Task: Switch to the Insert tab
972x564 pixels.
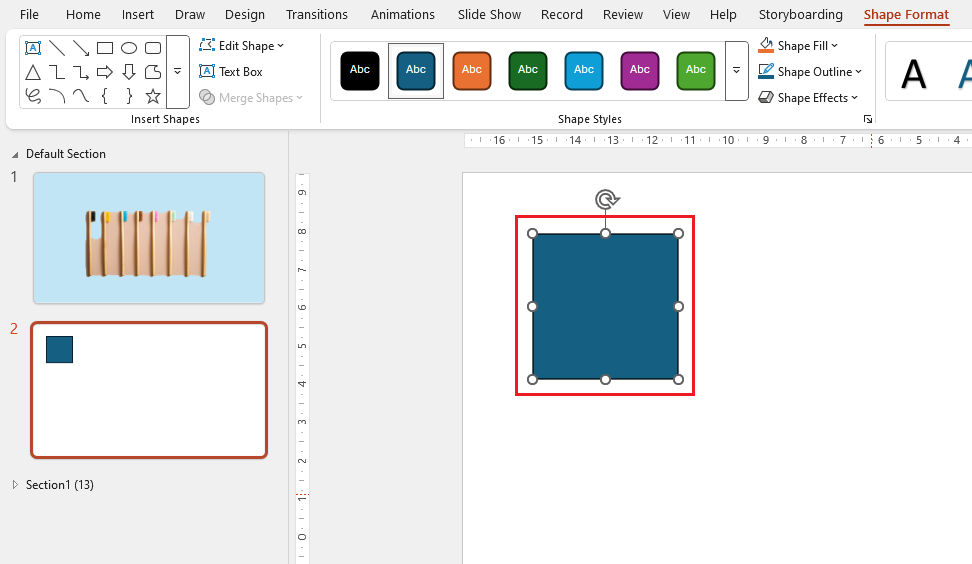Action: tap(138, 14)
